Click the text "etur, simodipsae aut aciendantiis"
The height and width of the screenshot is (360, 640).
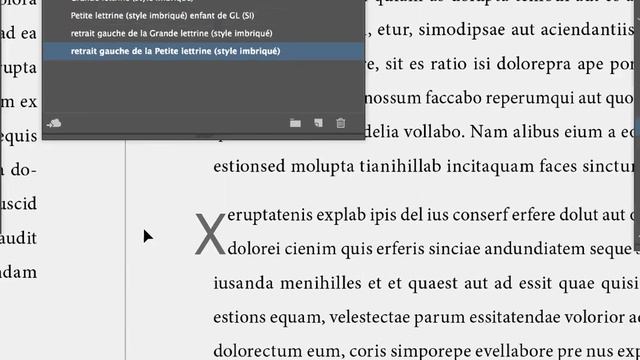pyautogui.click(x=505, y=29)
